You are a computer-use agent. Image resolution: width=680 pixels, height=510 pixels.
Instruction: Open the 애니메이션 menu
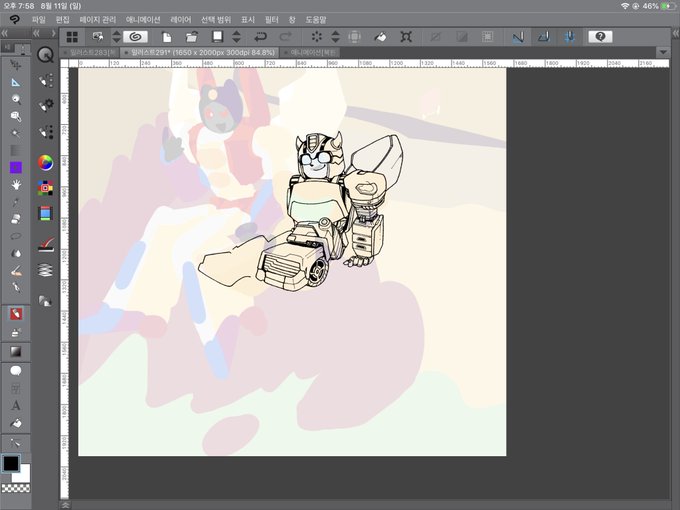[143, 20]
